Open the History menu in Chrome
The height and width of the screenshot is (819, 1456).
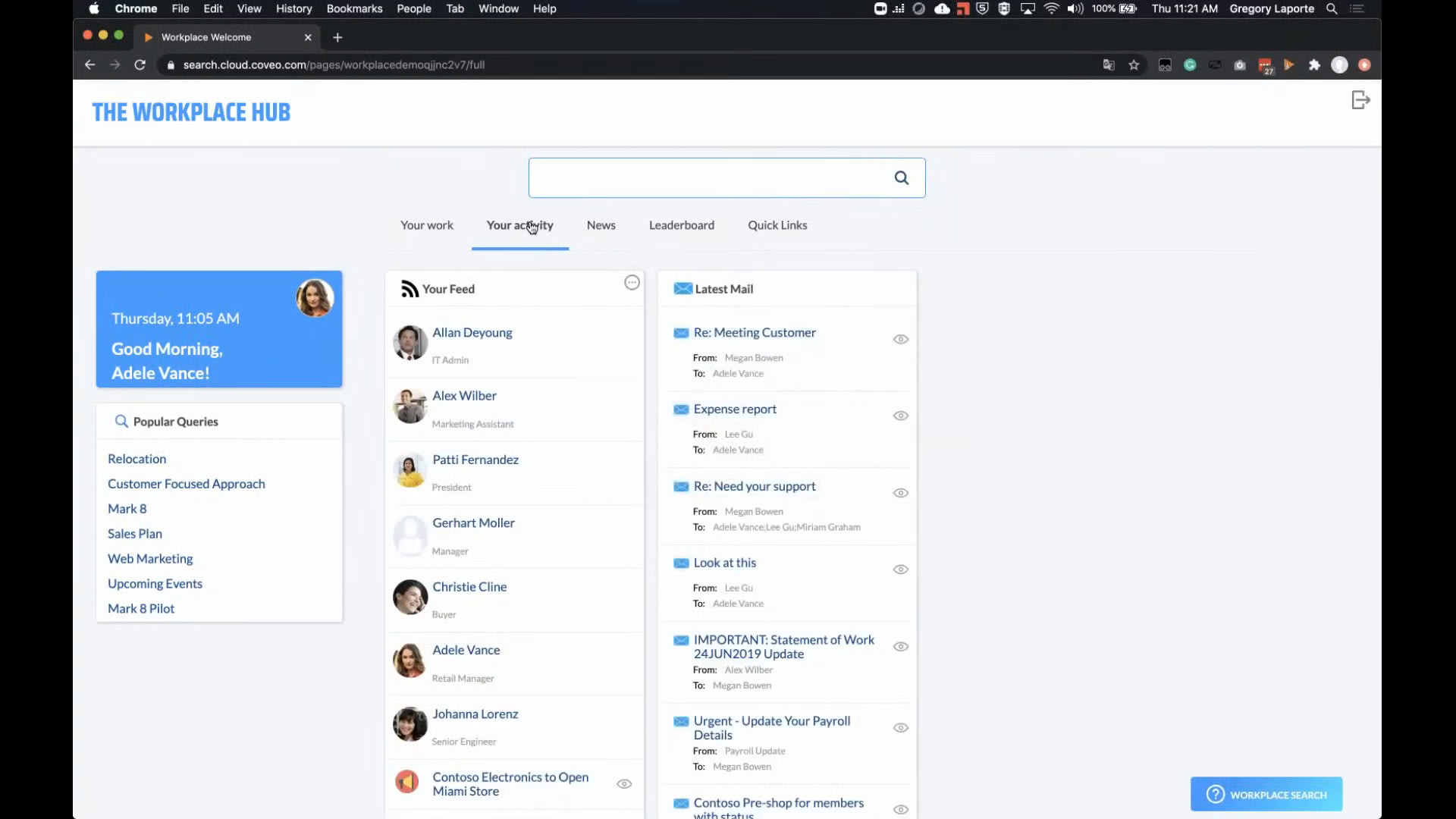[293, 9]
